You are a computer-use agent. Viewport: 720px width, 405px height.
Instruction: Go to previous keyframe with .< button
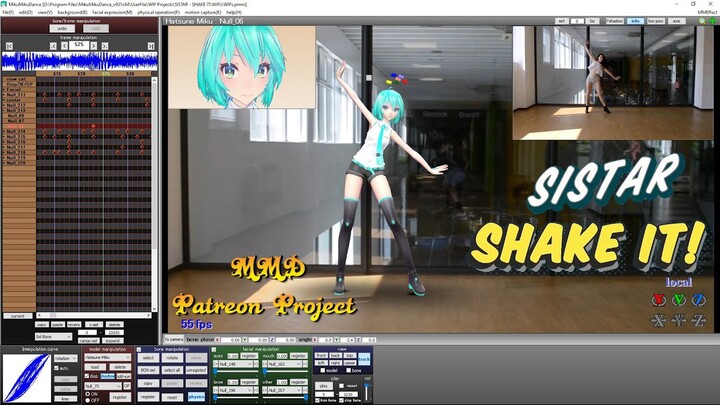pos(53,46)
